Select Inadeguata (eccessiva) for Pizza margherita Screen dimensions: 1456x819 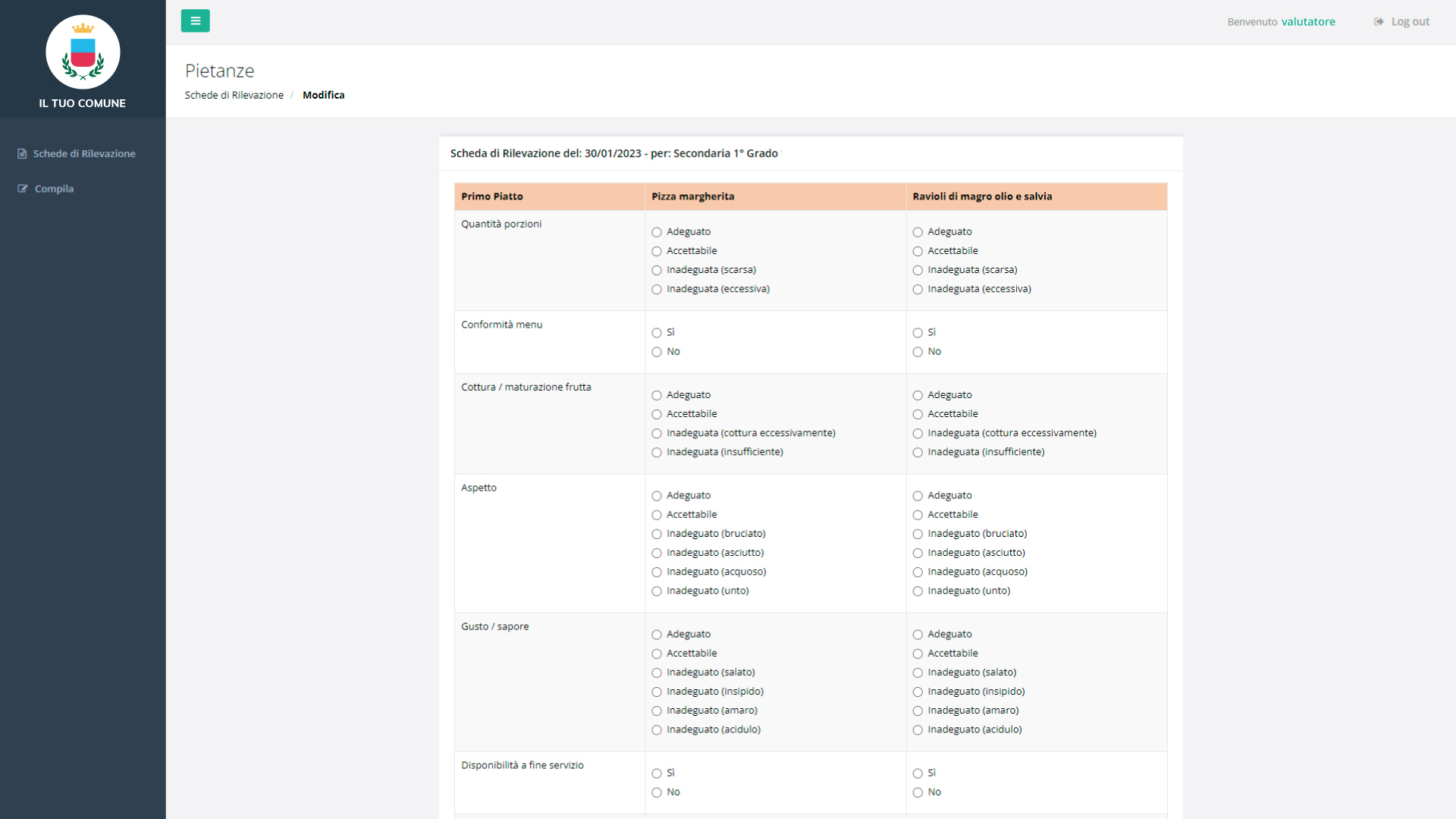[x=657, y=289]
